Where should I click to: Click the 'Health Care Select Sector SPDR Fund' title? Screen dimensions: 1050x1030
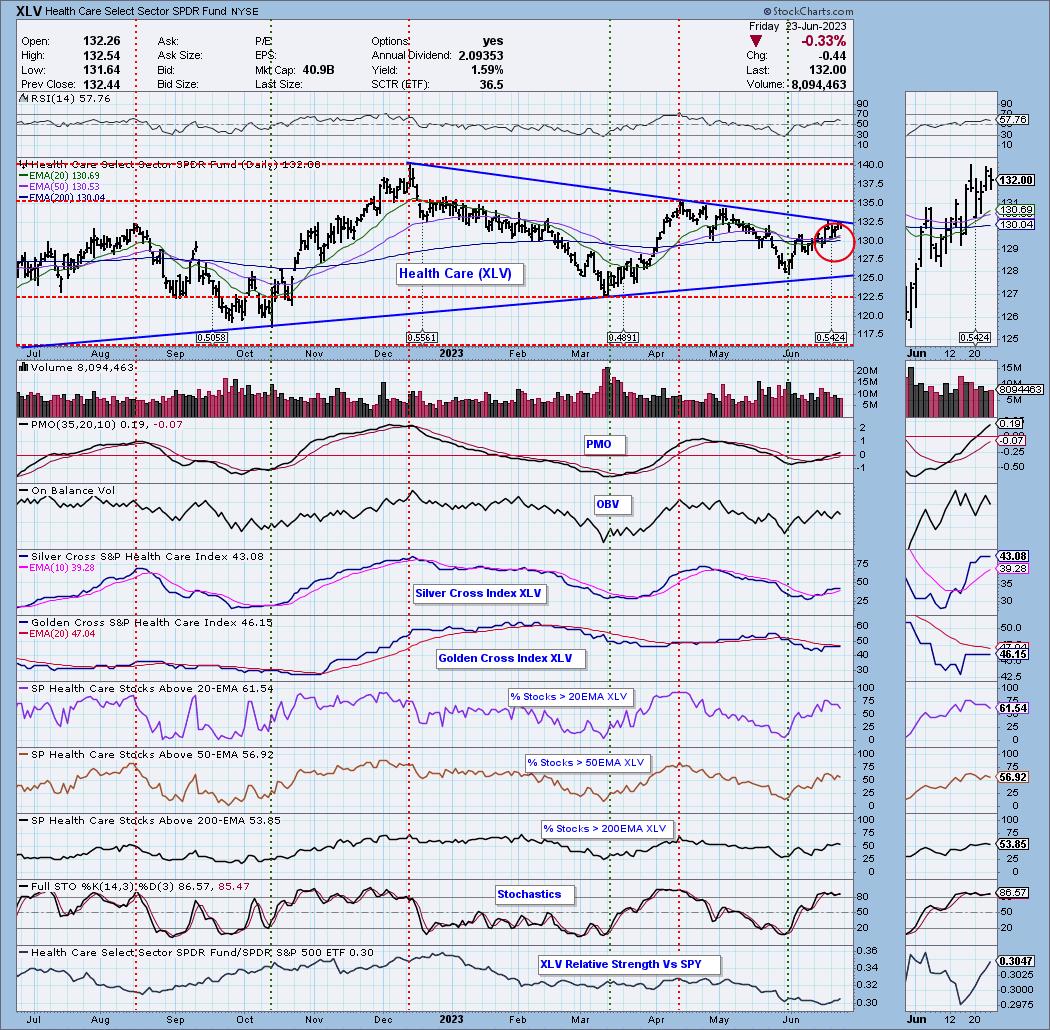pos(135,11)
